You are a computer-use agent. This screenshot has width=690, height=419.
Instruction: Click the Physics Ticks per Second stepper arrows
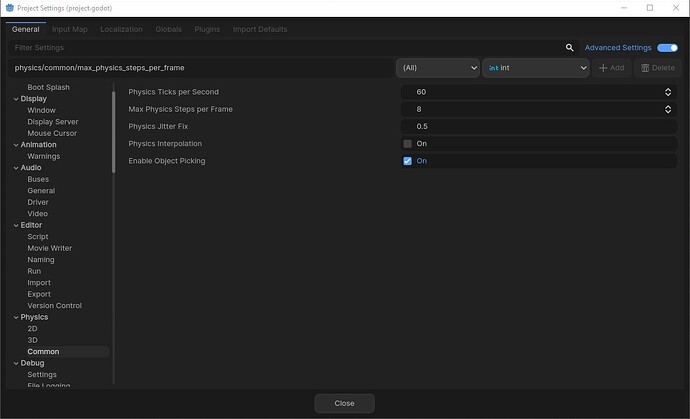(668, 92)
